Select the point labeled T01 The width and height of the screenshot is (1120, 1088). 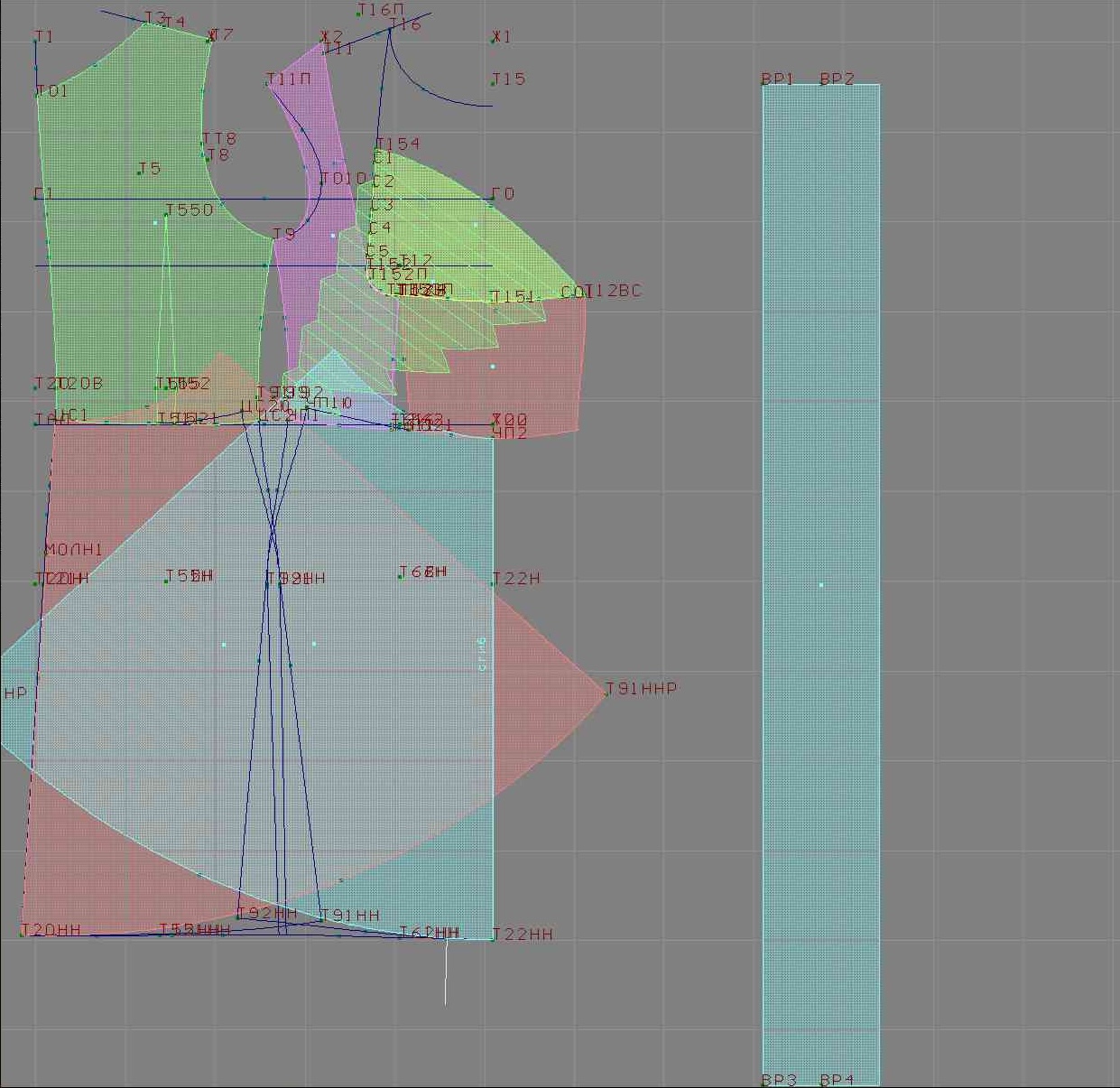tap(38, 96)
